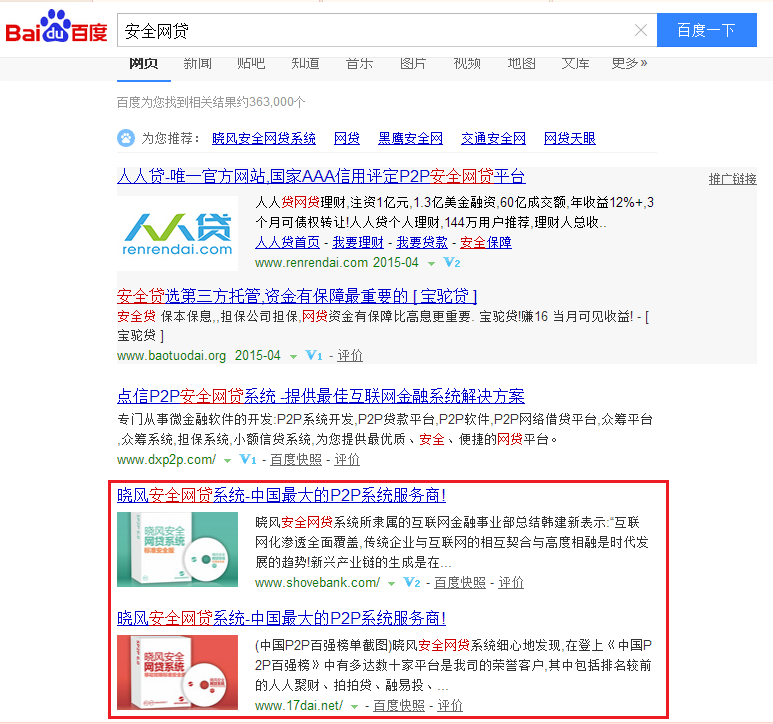Open the 我要理财 sublink

(358, 242)
